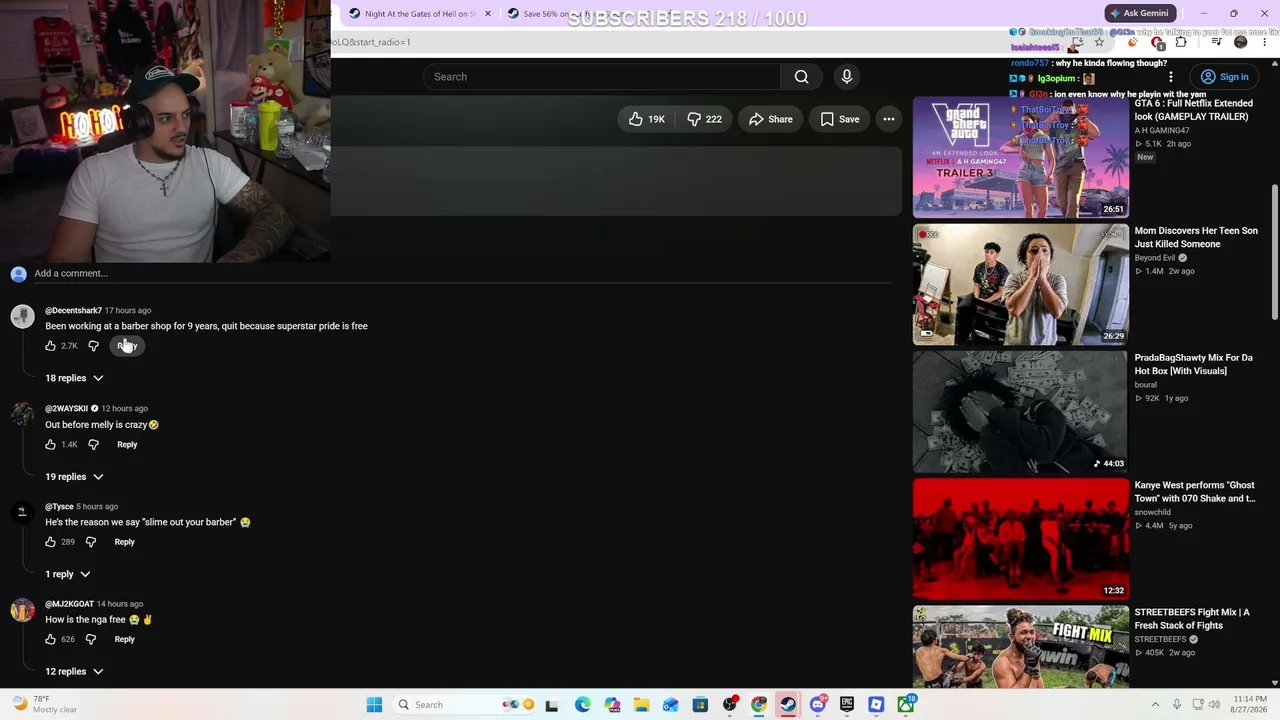Open the weather widget showing 78°F
The image size is (1280, 720).
click(x=45, y=705)
